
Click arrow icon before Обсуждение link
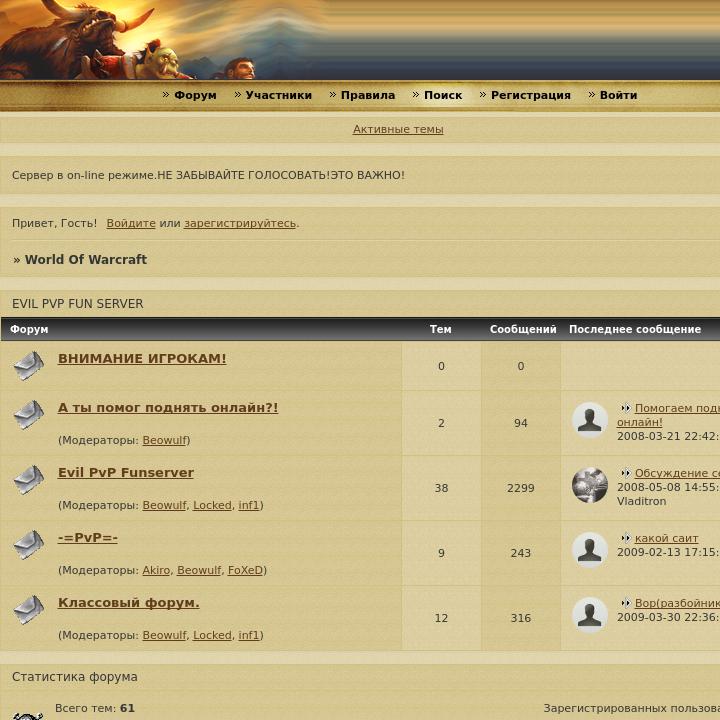pyautogui.click(x=625, y=472)
